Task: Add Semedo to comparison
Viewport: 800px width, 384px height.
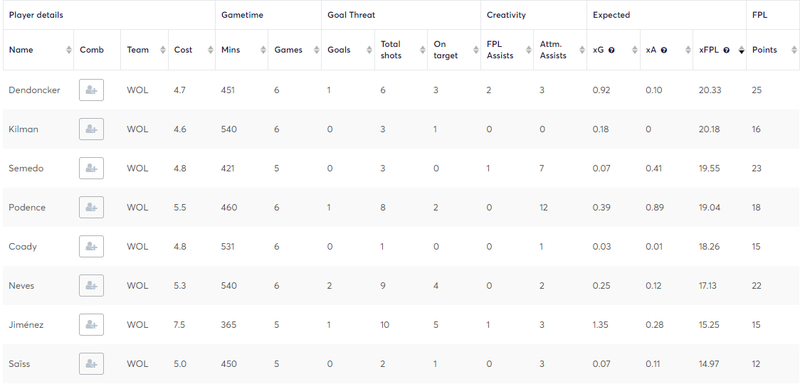Action: pos(91,168)
